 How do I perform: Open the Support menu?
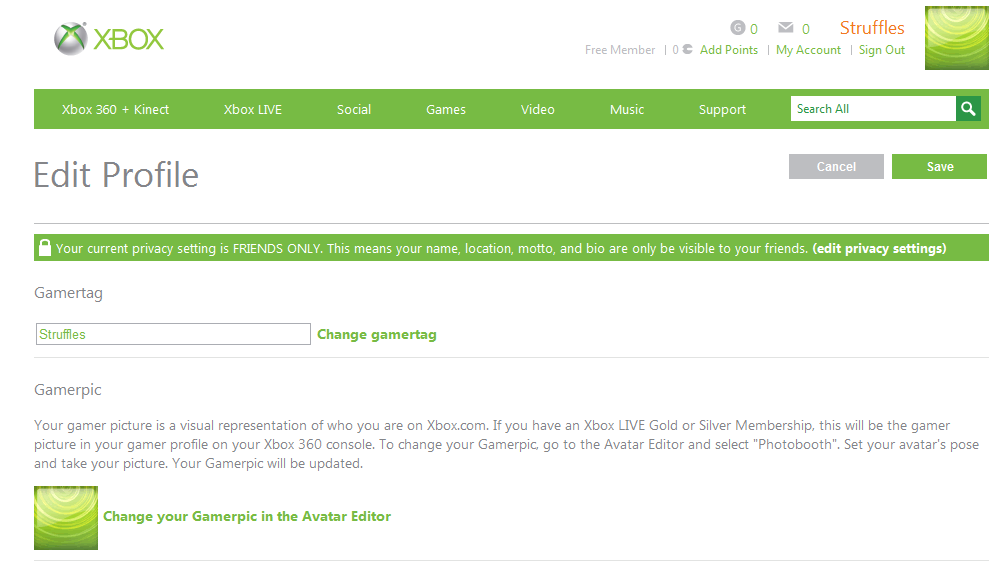(x=722, y=109)
